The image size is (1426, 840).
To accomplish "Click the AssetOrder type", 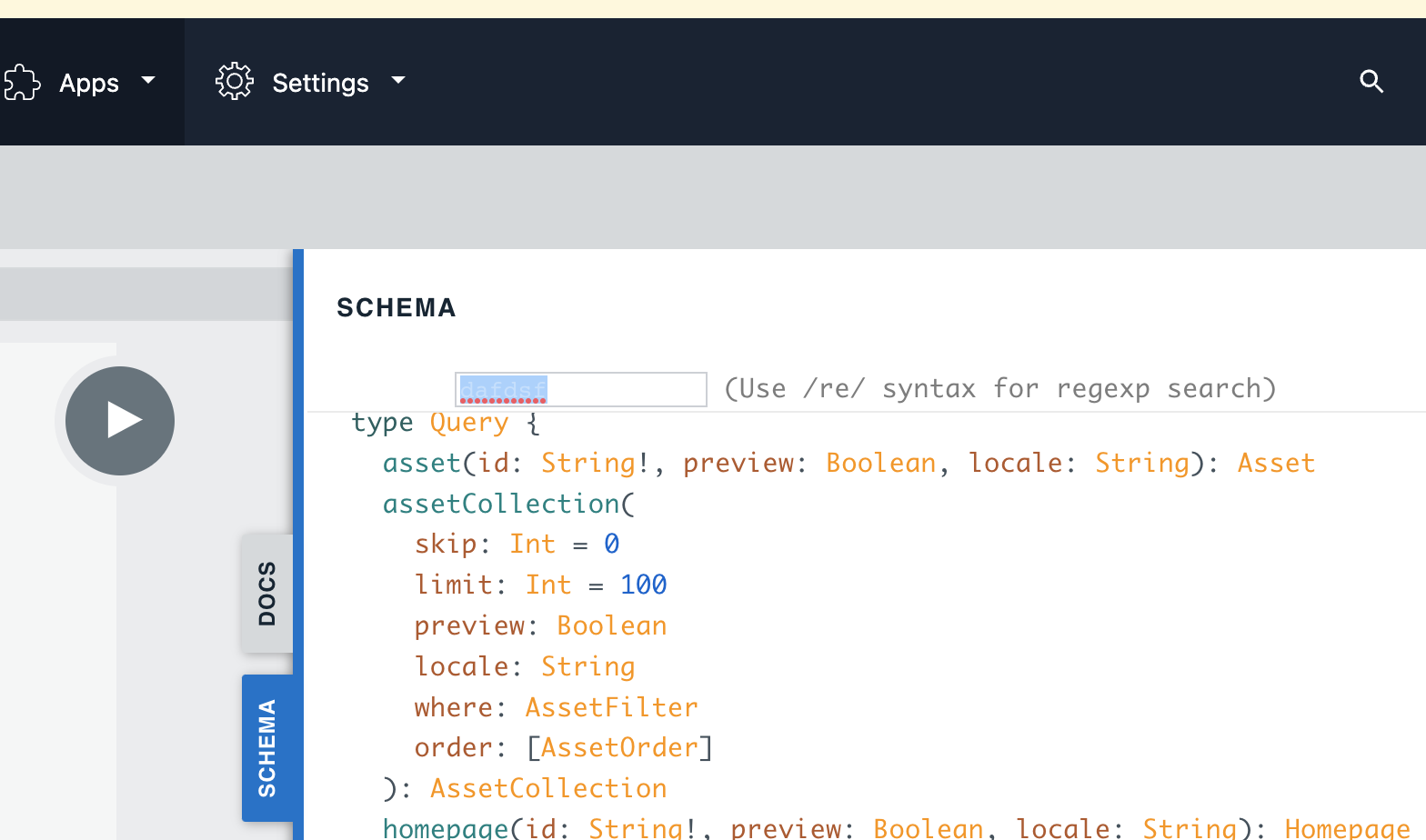I will (x=619, y=748).
